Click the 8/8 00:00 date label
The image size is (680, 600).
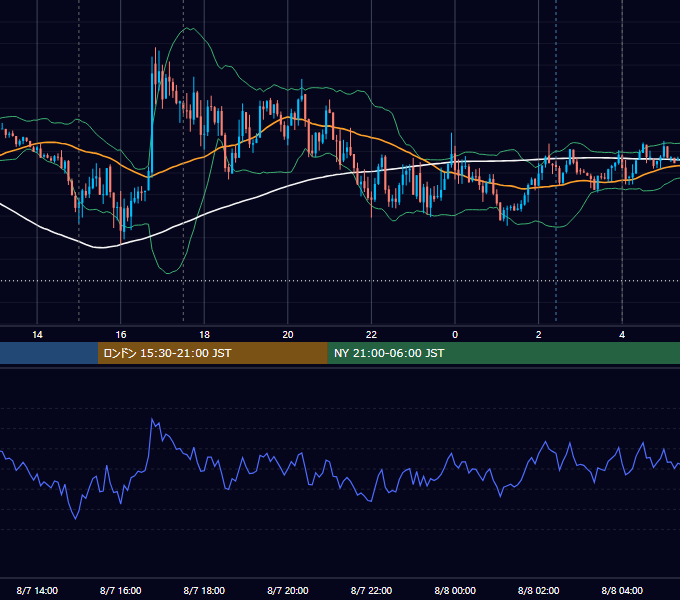tap(455, 590)
